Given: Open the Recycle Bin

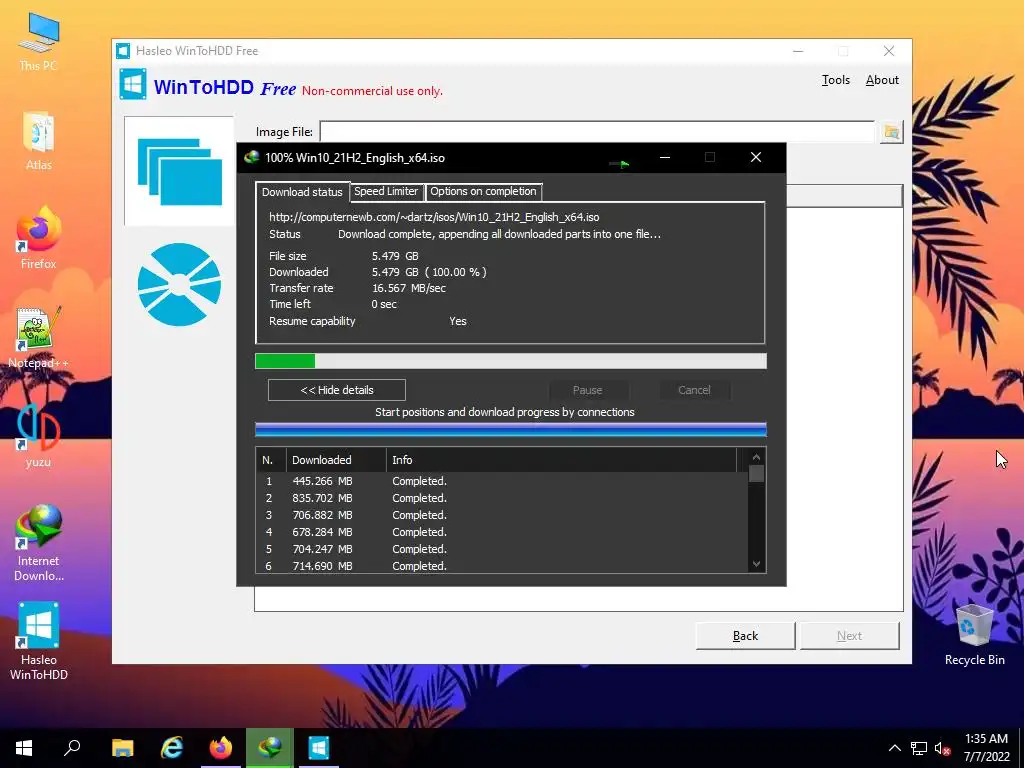Looking at the screenshot, I should pos(974,635).
